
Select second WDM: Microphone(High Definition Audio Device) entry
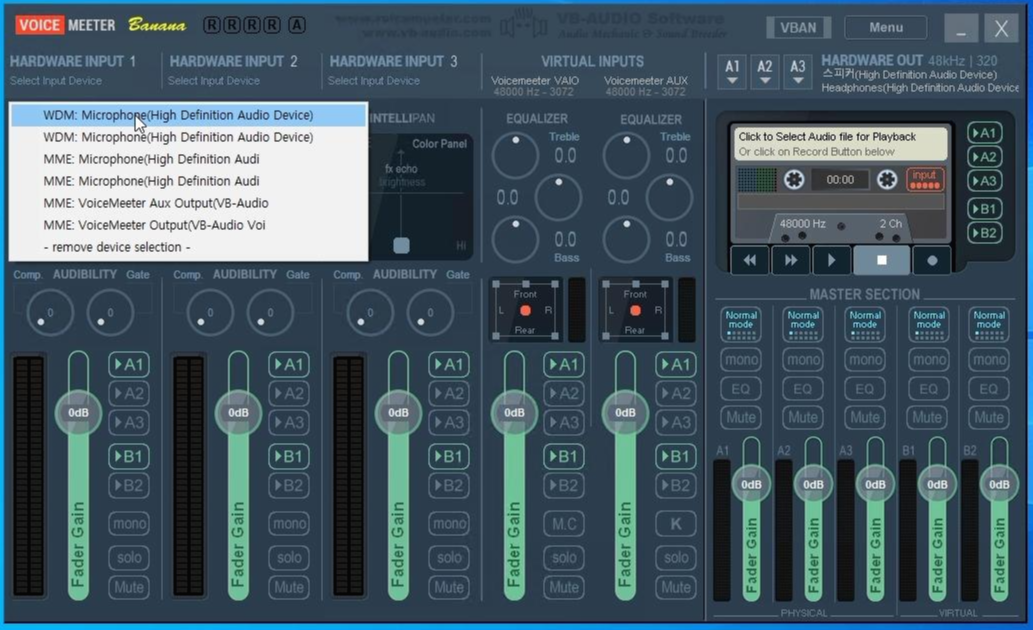[x=188, y=137]
